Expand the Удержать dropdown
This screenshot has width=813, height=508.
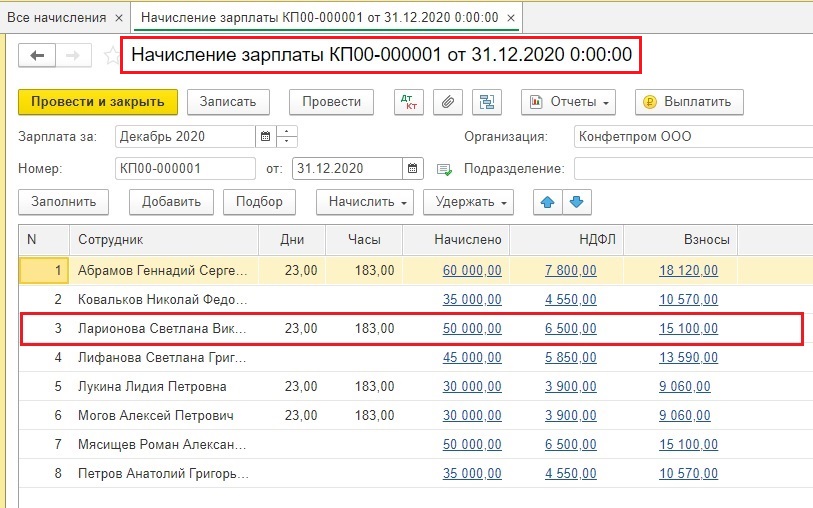(x=468, y=202)
